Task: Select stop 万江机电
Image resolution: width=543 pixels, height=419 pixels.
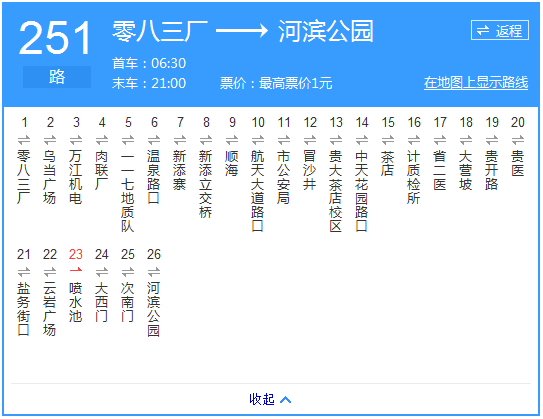Action: tap(76, 177)
